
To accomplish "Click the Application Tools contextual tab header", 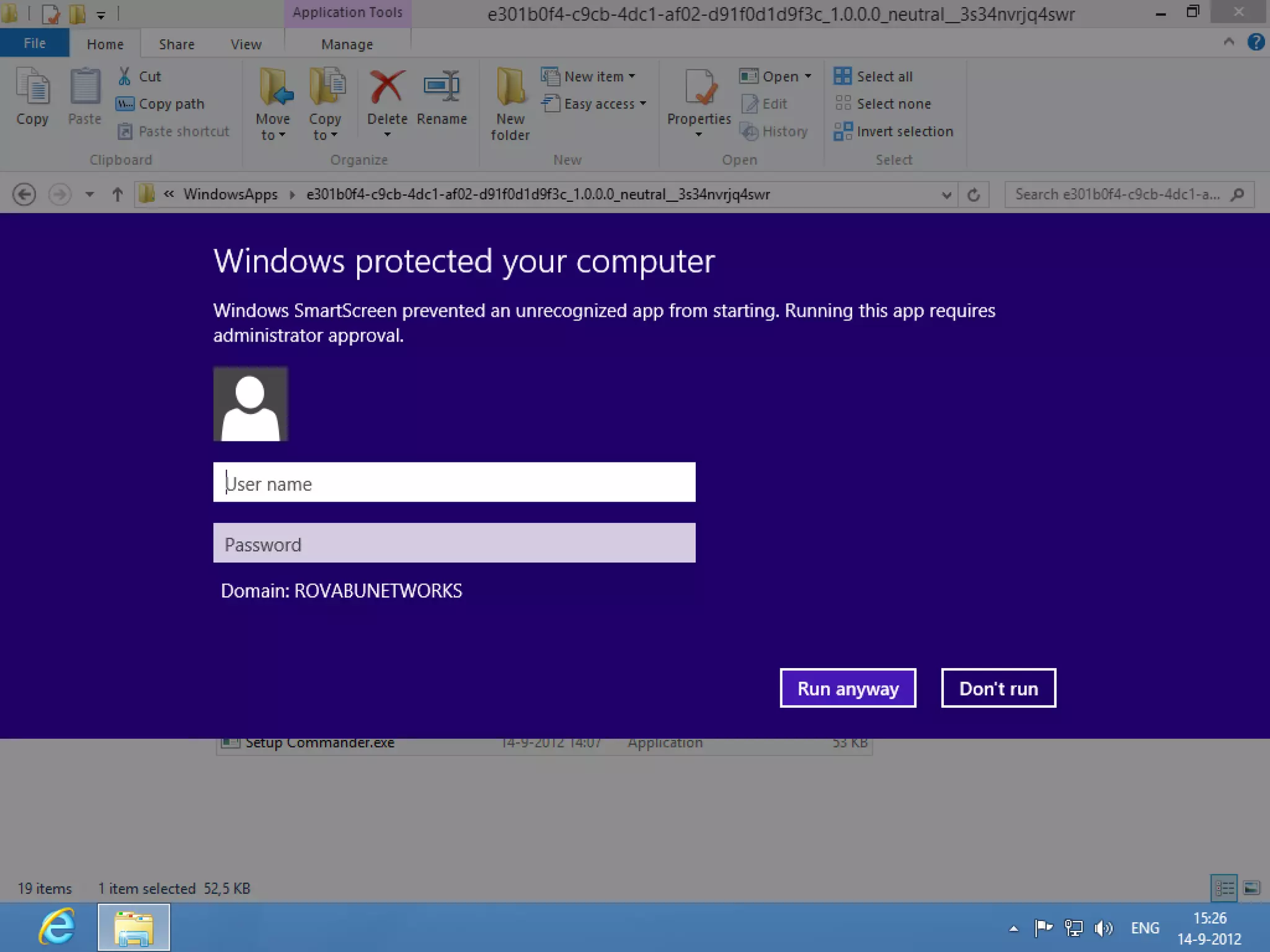I will (x=347, y=12).
